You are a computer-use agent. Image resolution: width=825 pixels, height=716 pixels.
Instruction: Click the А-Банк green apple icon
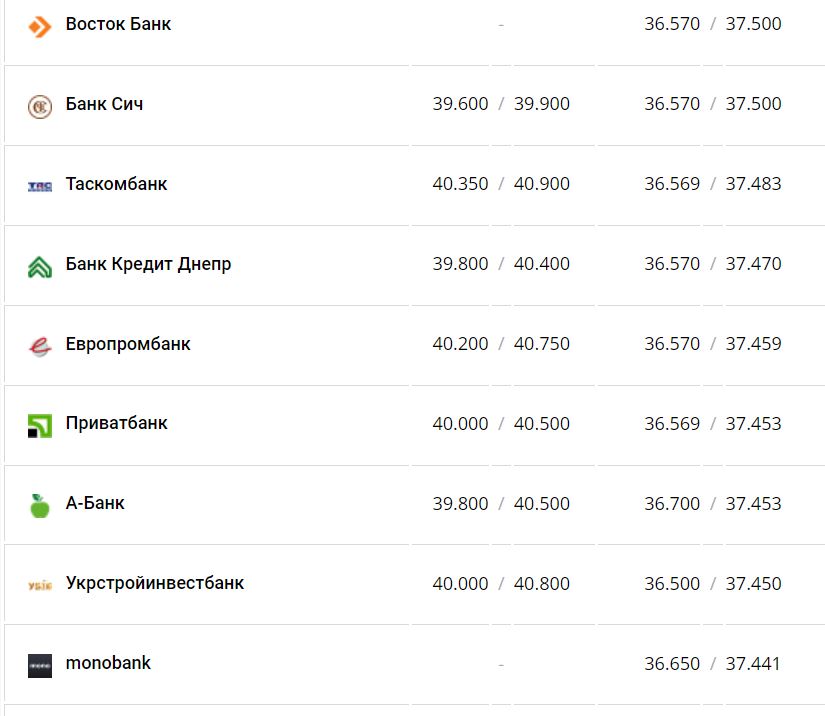click(x=39, y=506)
